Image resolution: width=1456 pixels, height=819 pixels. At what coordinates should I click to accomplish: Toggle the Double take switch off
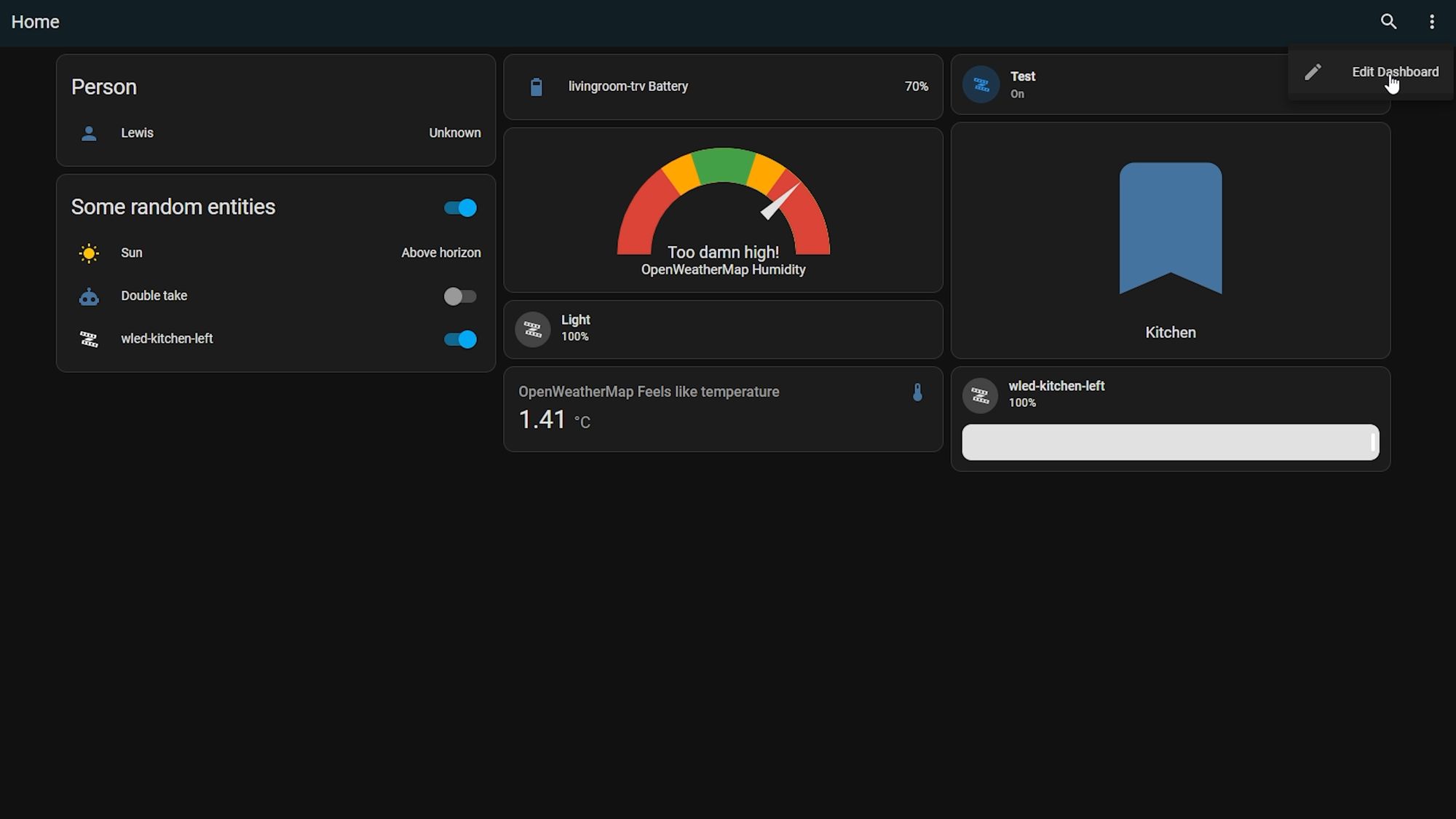click(x=459, y=295)
